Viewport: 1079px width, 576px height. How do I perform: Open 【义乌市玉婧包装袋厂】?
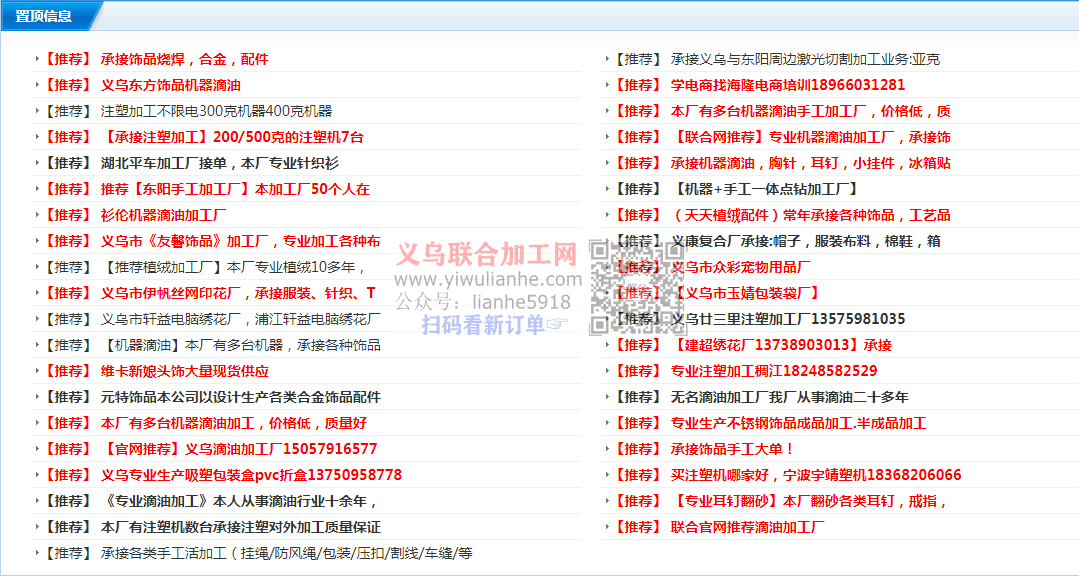point(746,293)
